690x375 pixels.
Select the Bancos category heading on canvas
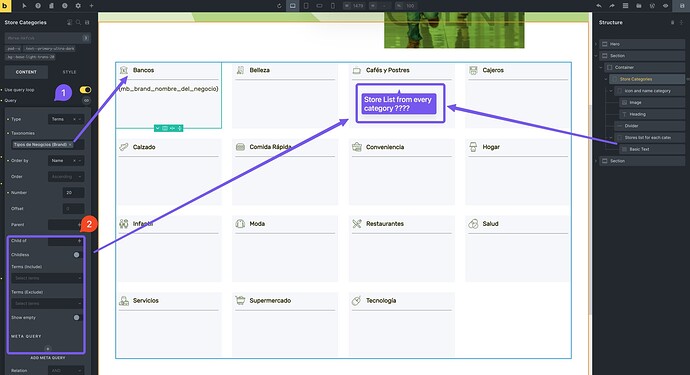click(x=143, y=70)
